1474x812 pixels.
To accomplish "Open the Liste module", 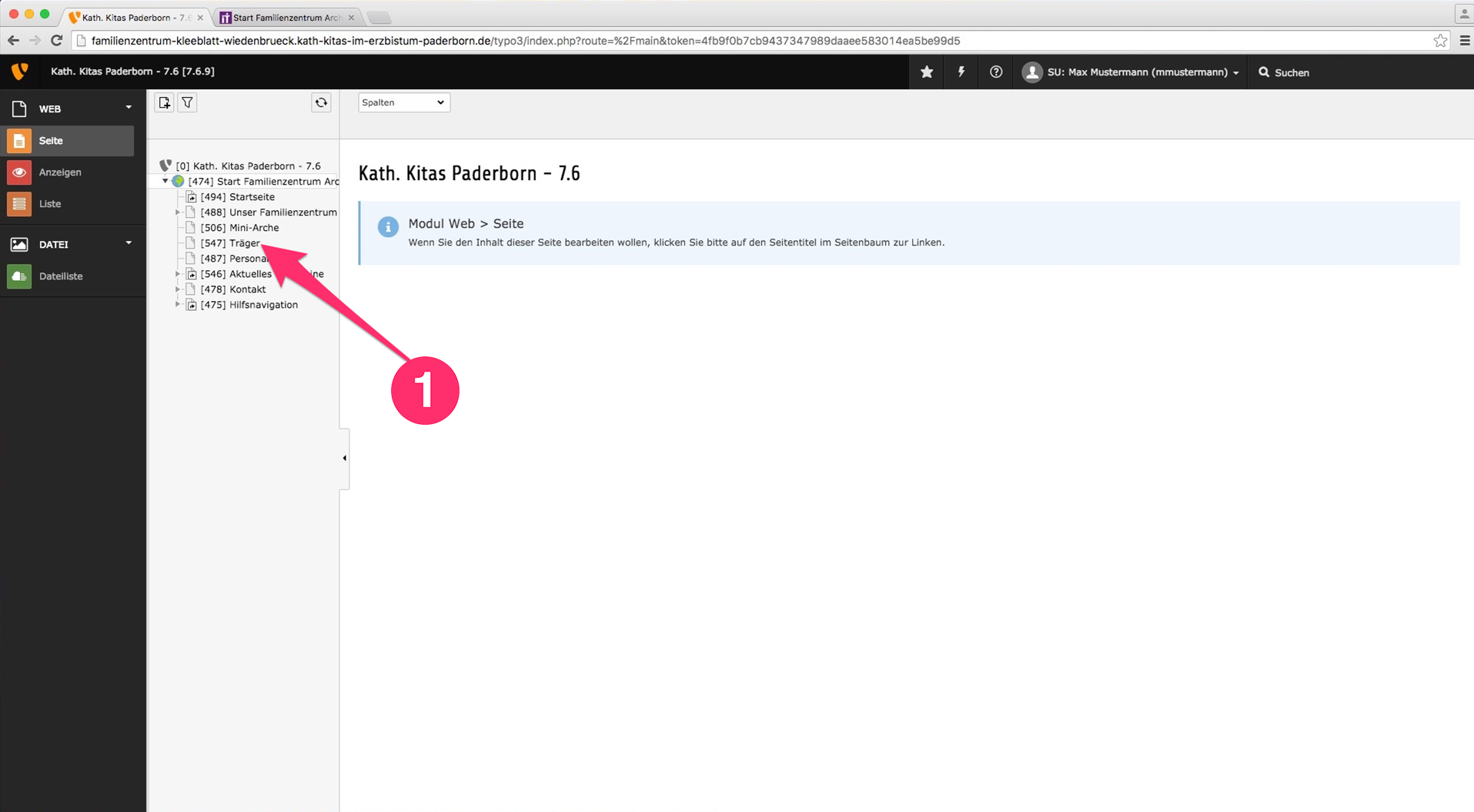I will 50,204.
